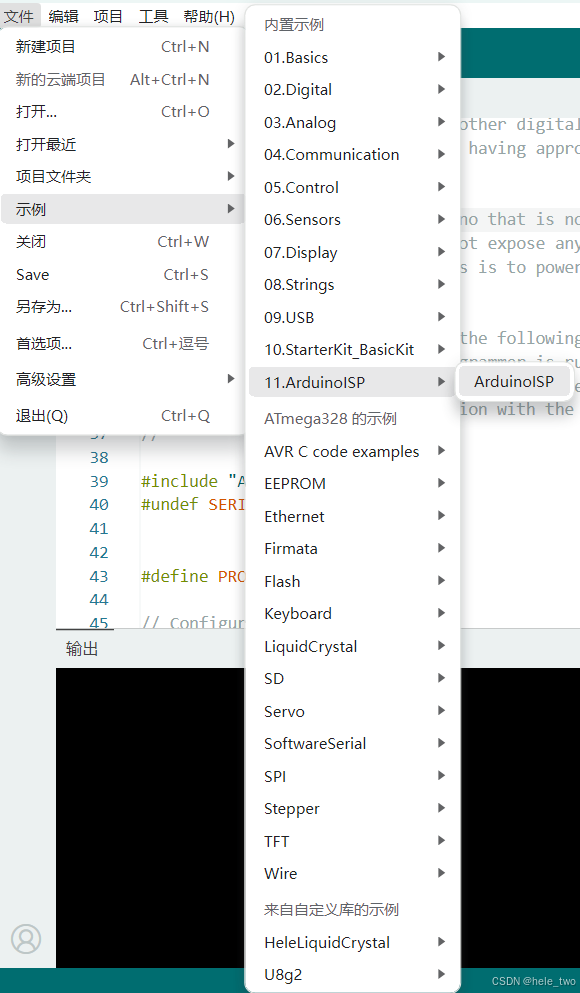Click line number 39 in editor gutter
The height and width of the screenshot is (993, 580).
tap(99, 481)
